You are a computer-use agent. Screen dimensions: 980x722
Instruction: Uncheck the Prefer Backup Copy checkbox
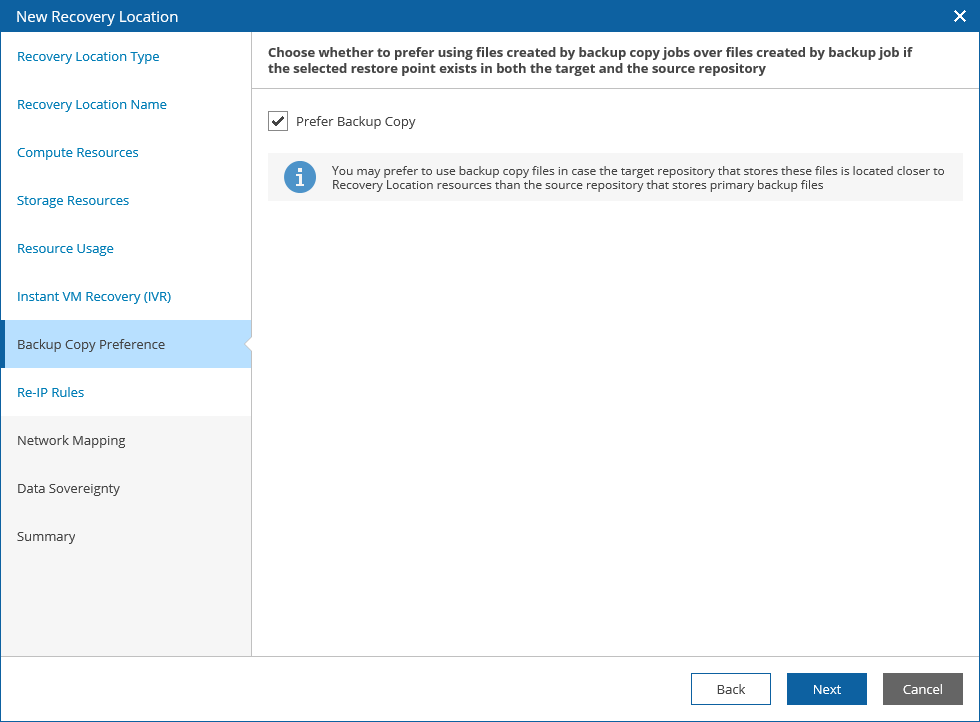click(x=278, y=121)
